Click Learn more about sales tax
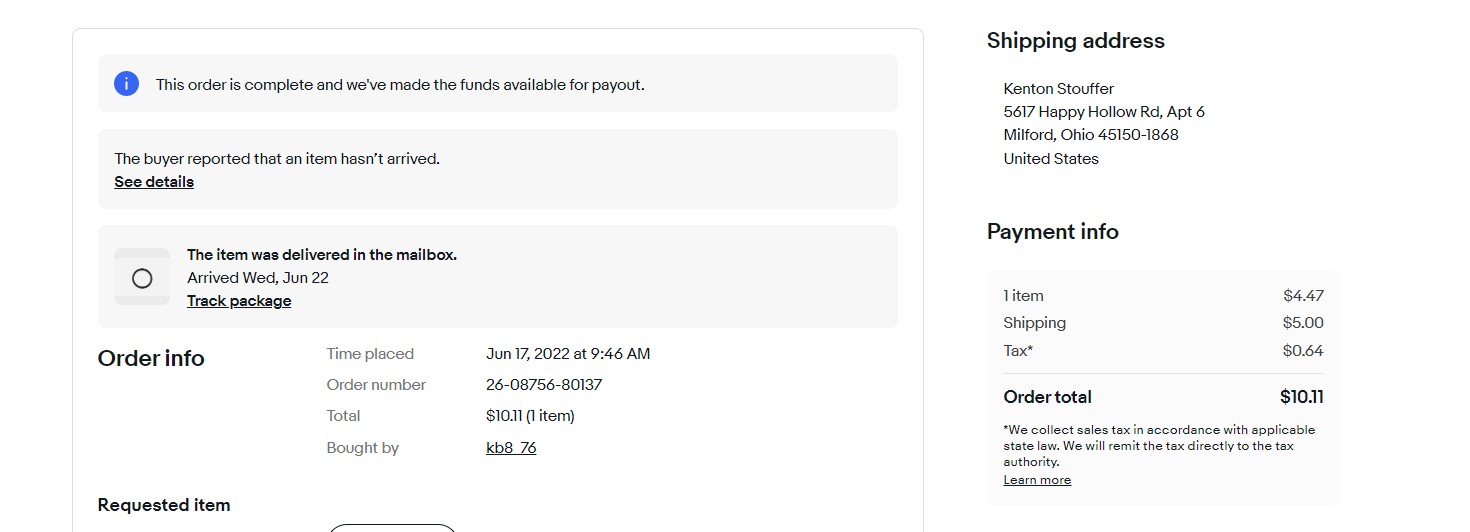The height and width of the screenshot is (532, 1470). pos(1037,480)
